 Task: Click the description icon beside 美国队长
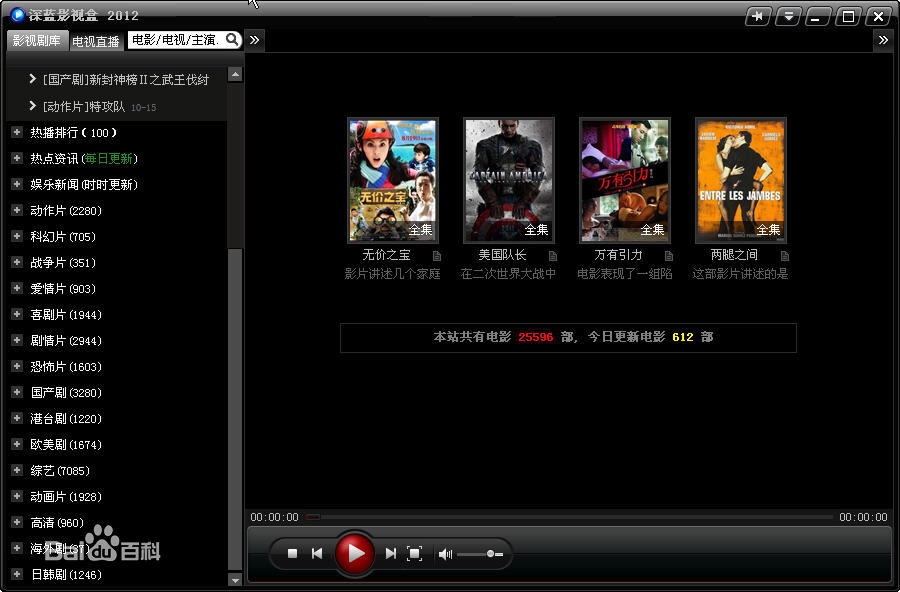point(552,255)
